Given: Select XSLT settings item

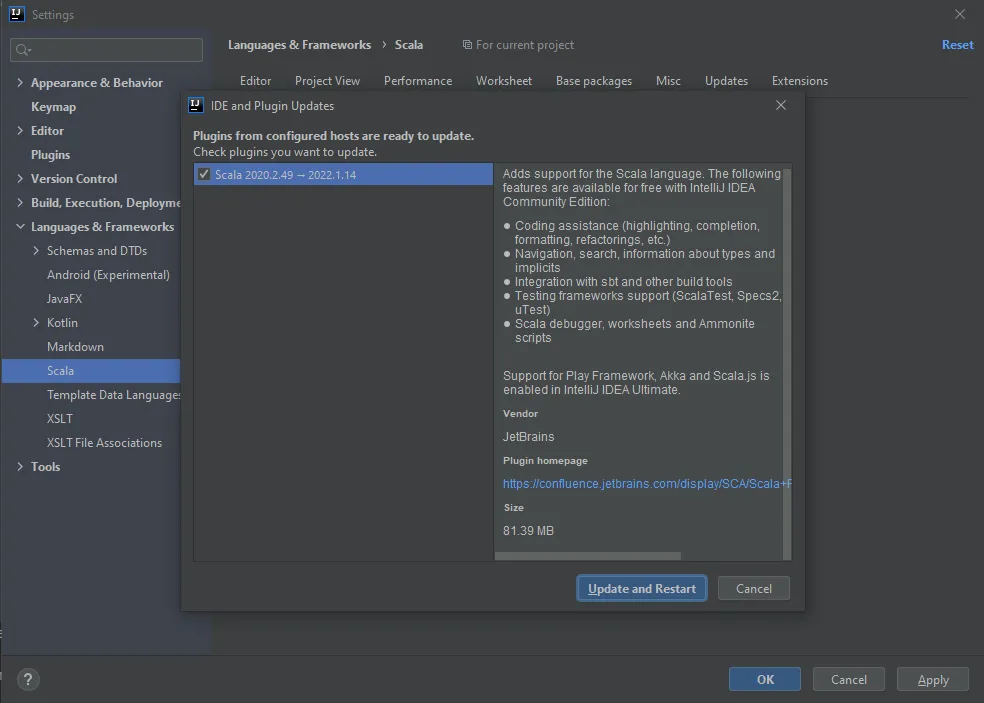Looking at the screenshot, I should (60, 418).
